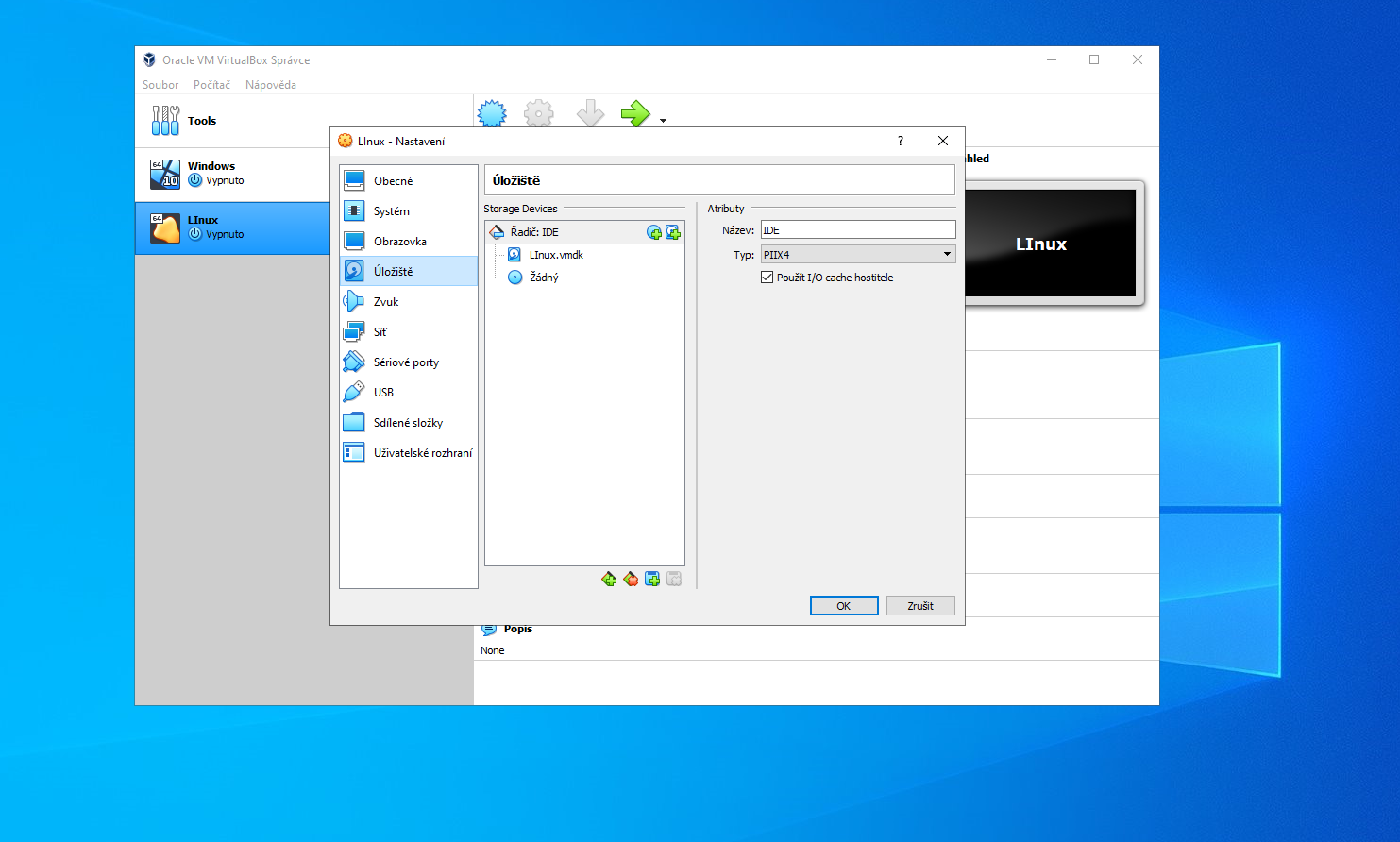The height and width of the screenshot is (842, 1400).
Task: Click the blue New machine toolbar icon
Action: point(492,113)
